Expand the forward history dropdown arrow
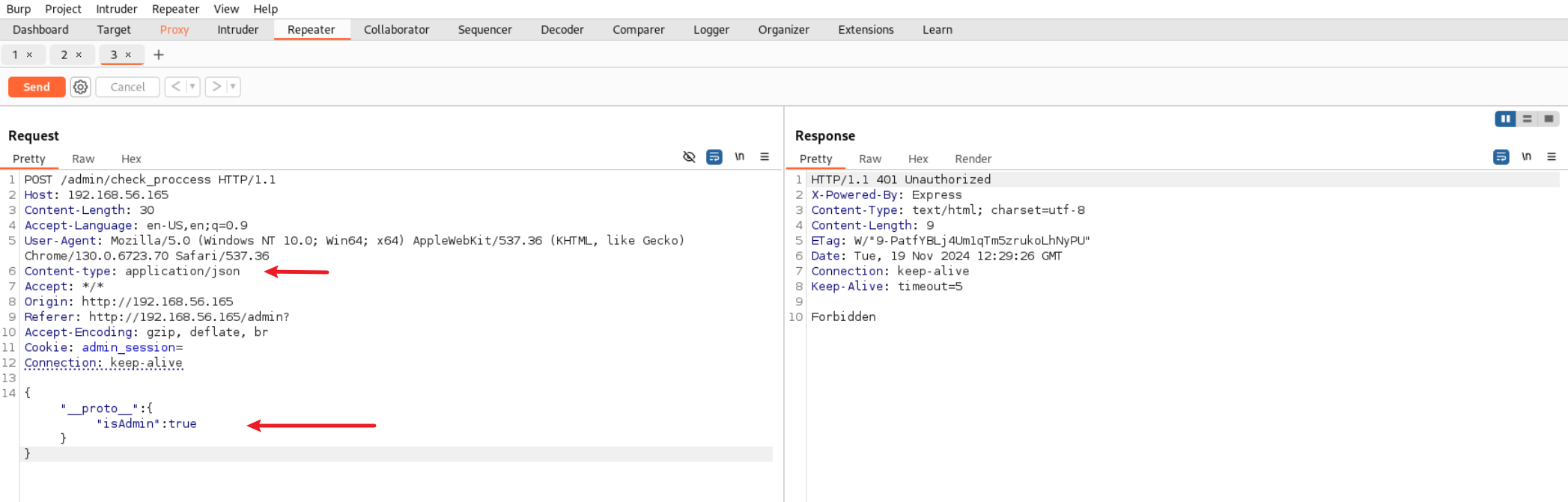The image size is (1568, 502). pos(233,87)
